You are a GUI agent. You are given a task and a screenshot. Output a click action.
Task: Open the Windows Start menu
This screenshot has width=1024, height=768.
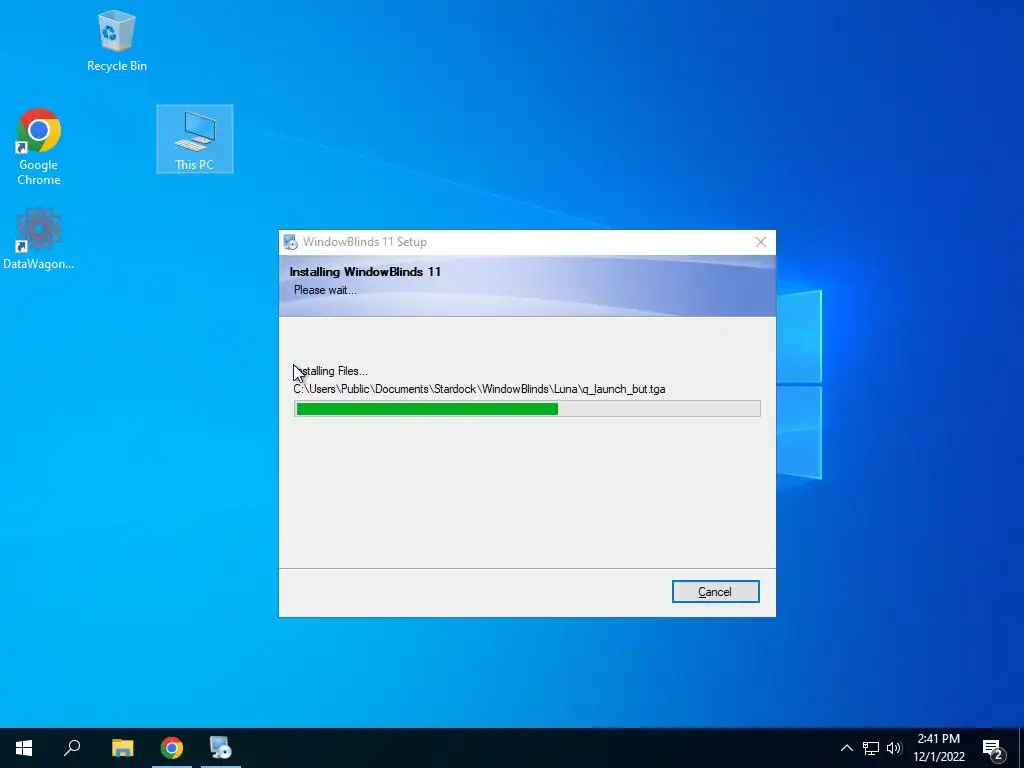coord(24,748)
